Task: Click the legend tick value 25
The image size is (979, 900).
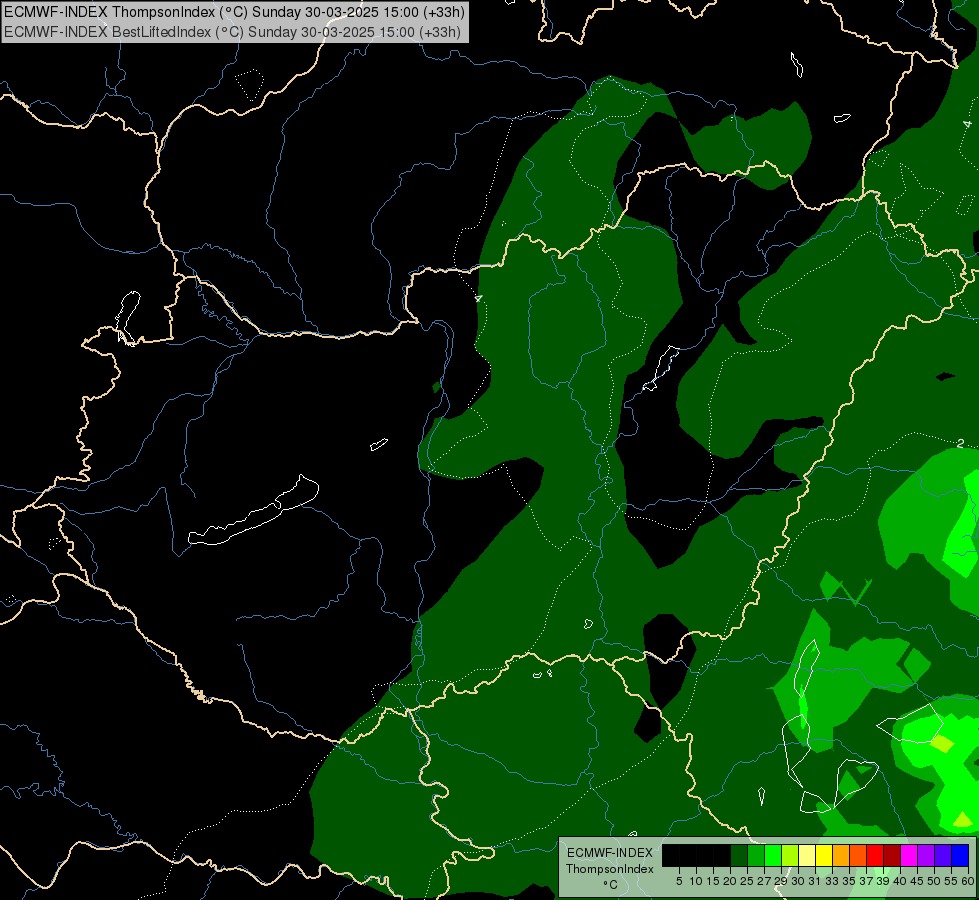Action: pyautogui.click(x=747, y=881)
